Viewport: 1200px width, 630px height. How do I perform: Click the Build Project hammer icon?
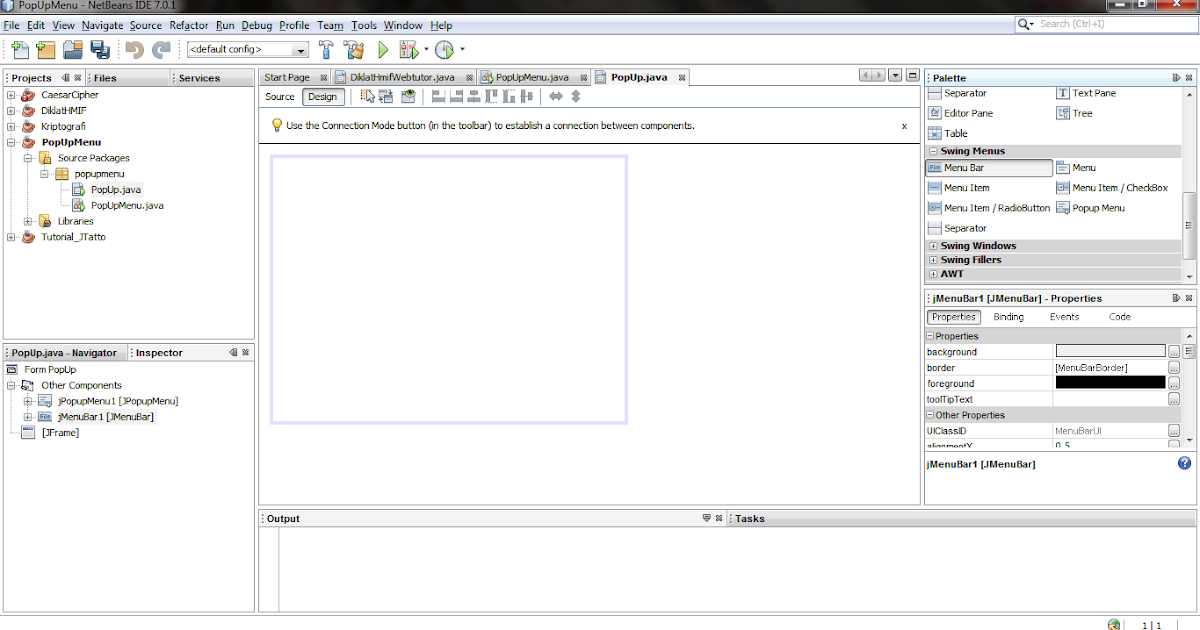[x=325, y=47]
